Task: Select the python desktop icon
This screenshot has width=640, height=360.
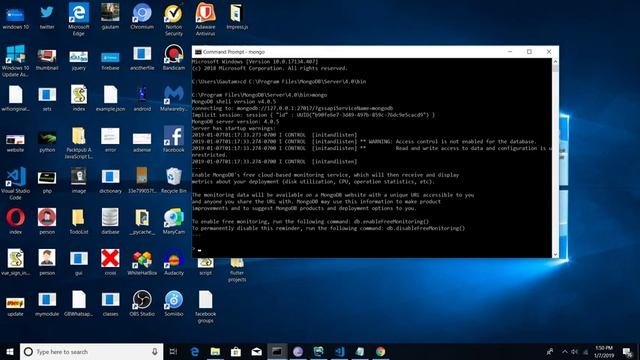Action: tap(47, 142)
